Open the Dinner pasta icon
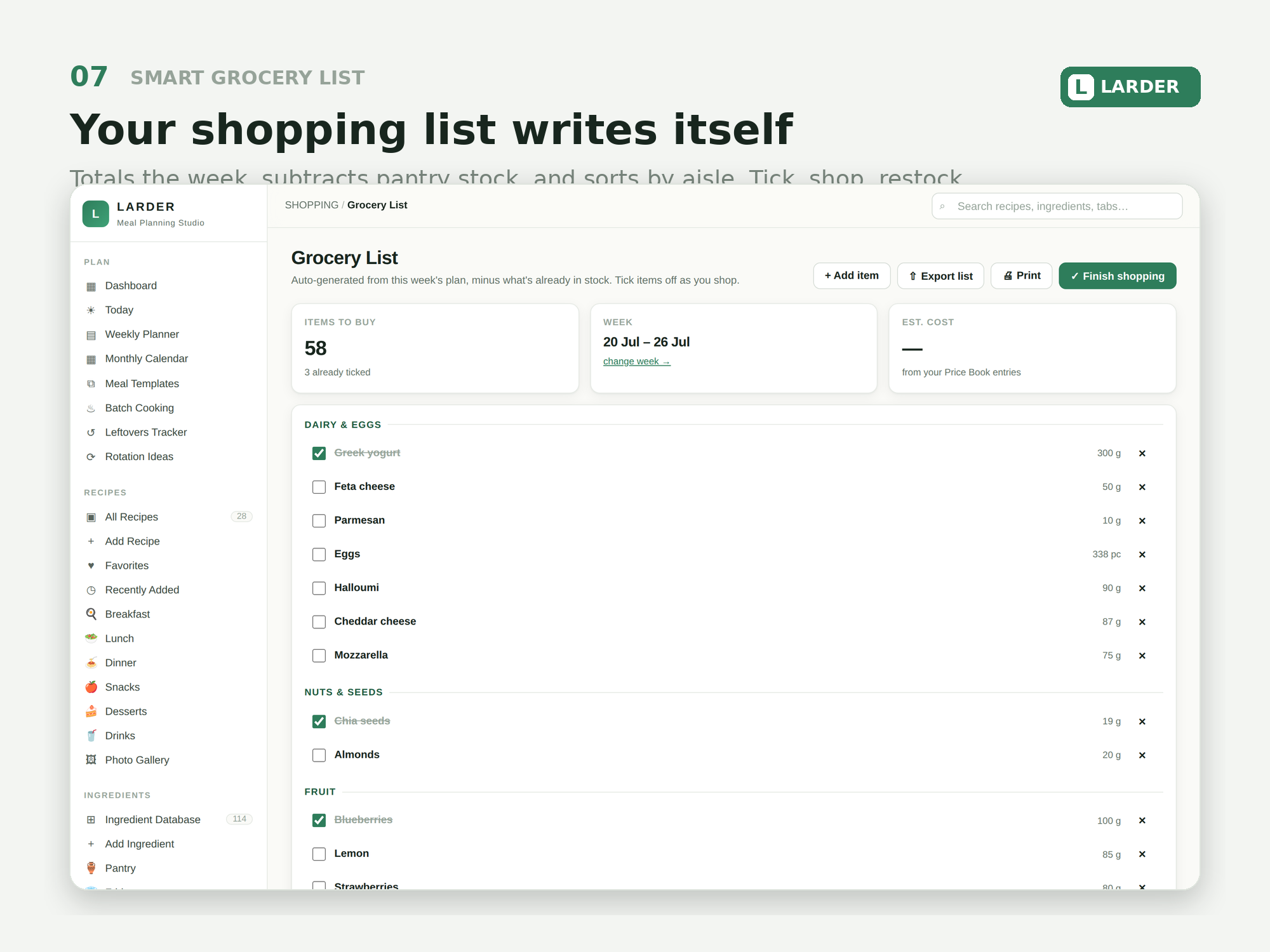The width and height of the screenshot is (1270, 952). 91,663
